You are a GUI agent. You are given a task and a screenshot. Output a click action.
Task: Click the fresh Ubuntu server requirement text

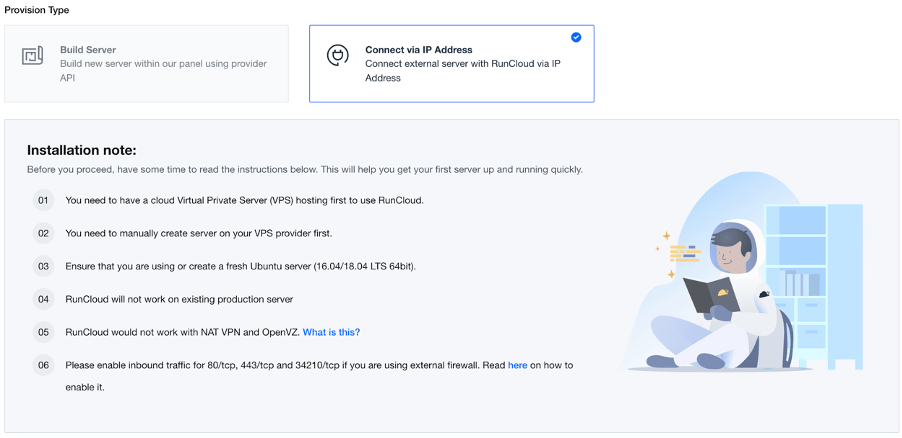click(x=240, y=266)
